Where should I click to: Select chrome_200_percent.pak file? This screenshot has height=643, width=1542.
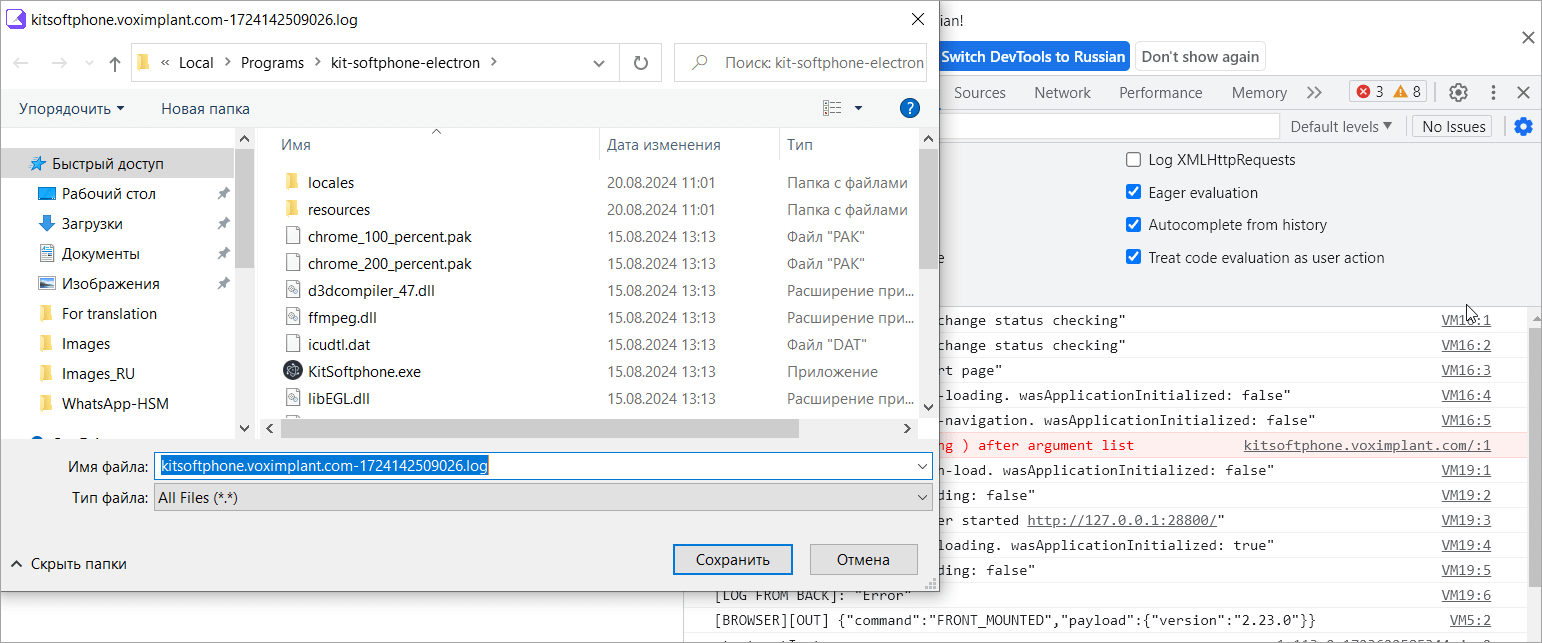coord(389,264)
